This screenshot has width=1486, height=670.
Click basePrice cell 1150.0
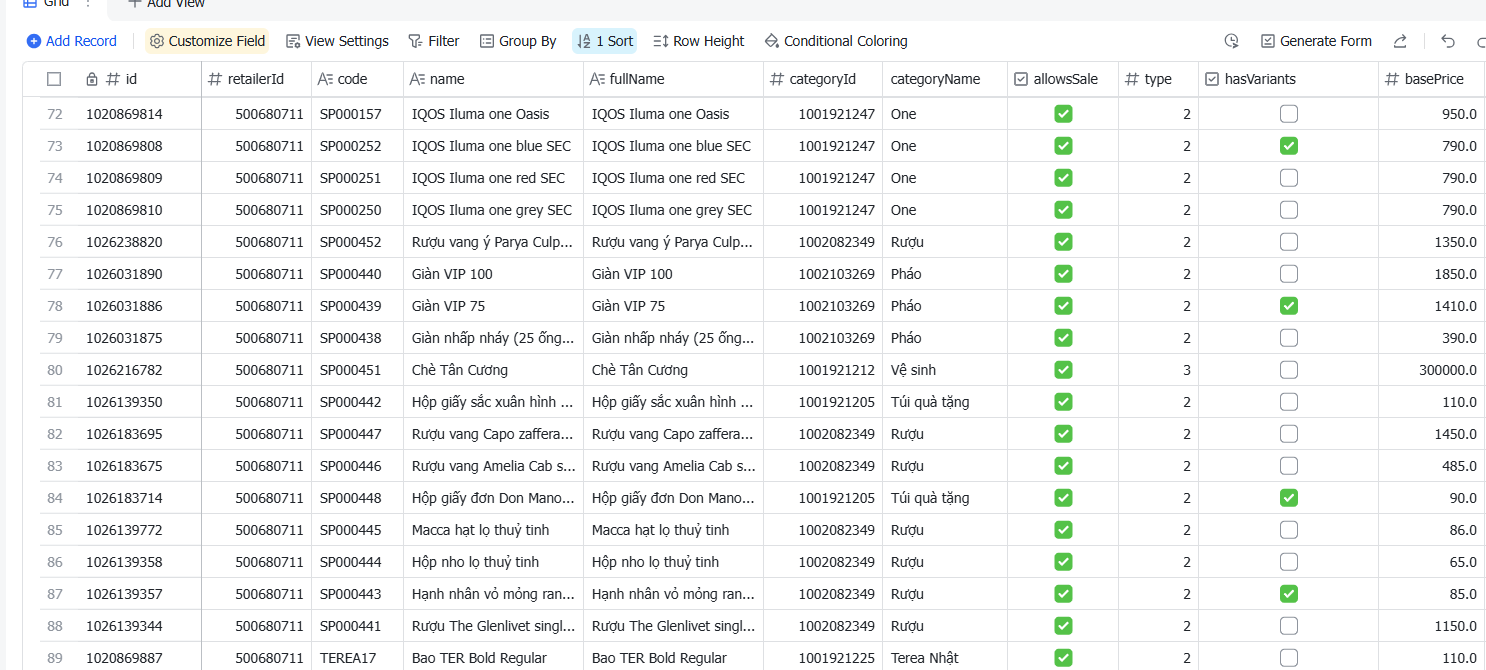click(1431, 626)
